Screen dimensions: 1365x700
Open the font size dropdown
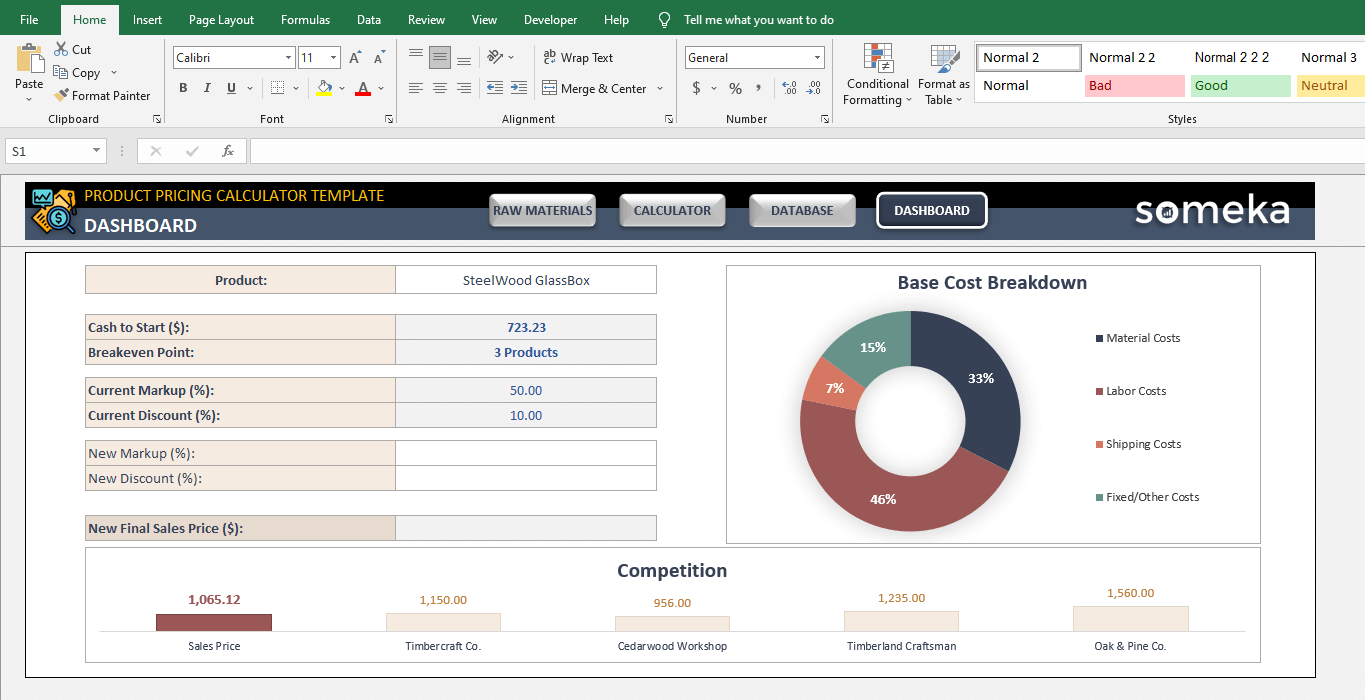[333, 57]
